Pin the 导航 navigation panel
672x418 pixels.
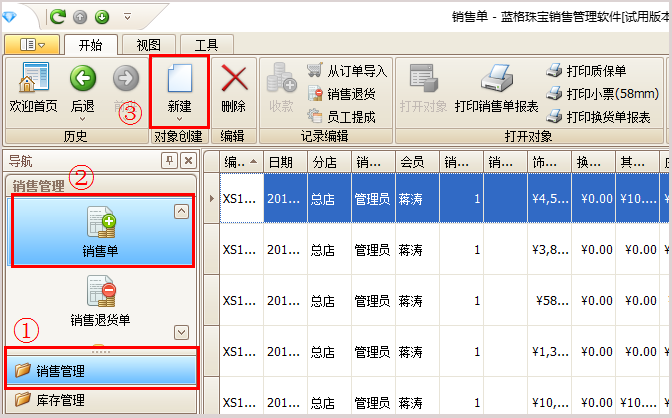(170, 161)
